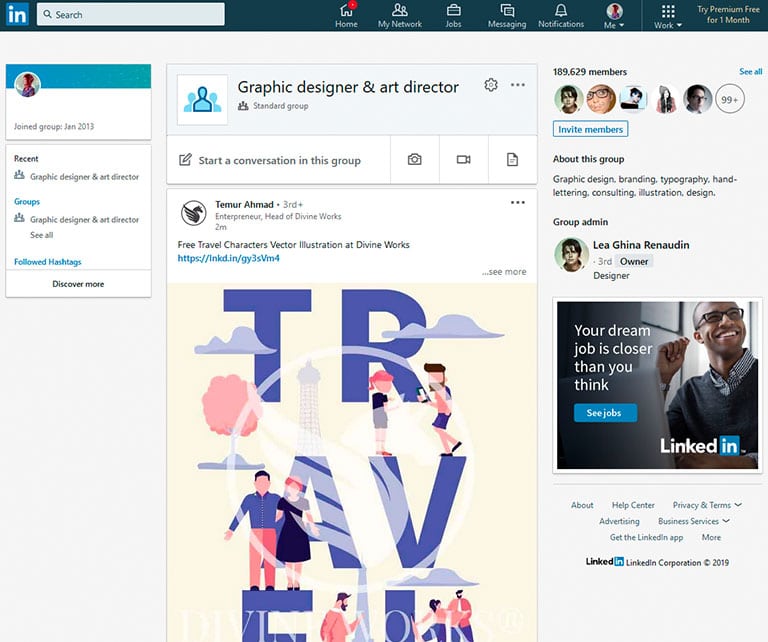Viewport: 768px width, 642px height.
Task: Attach a document with the document icon
Action: tap(512, 160)
